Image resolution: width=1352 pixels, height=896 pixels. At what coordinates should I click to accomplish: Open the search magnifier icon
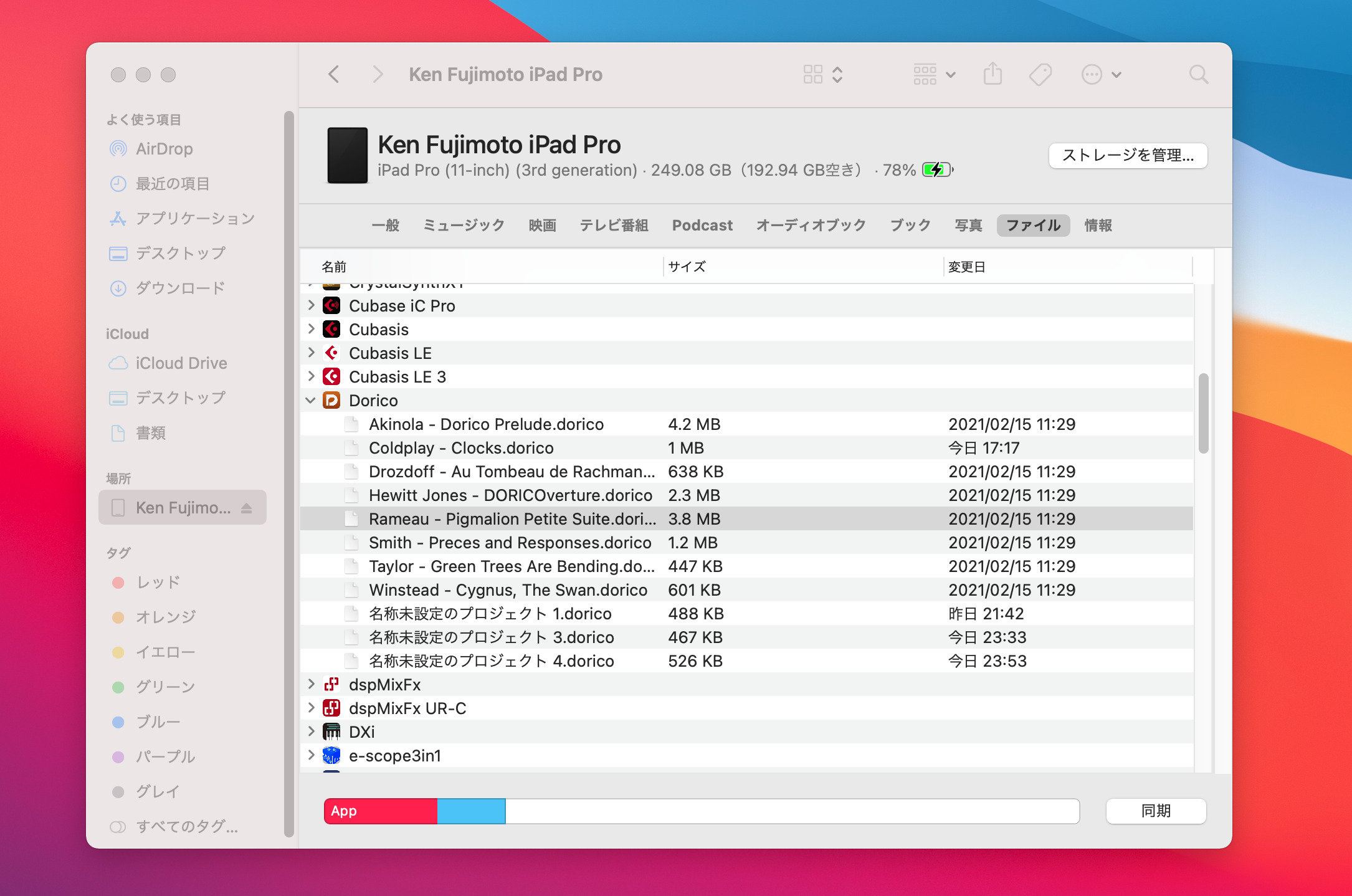(1198, 74)
